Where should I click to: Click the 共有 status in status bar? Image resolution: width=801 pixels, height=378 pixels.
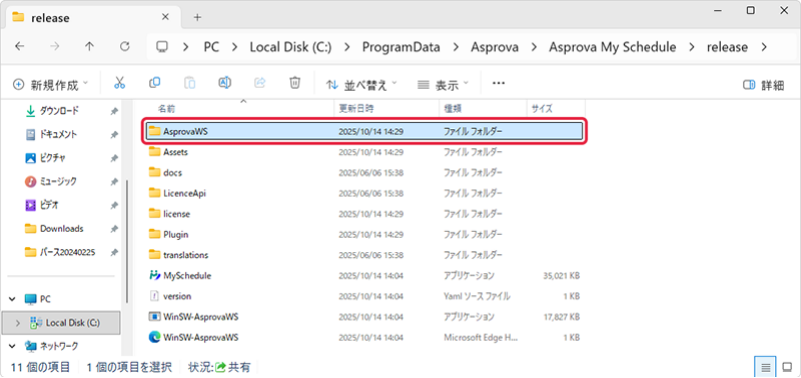[233, 367]
